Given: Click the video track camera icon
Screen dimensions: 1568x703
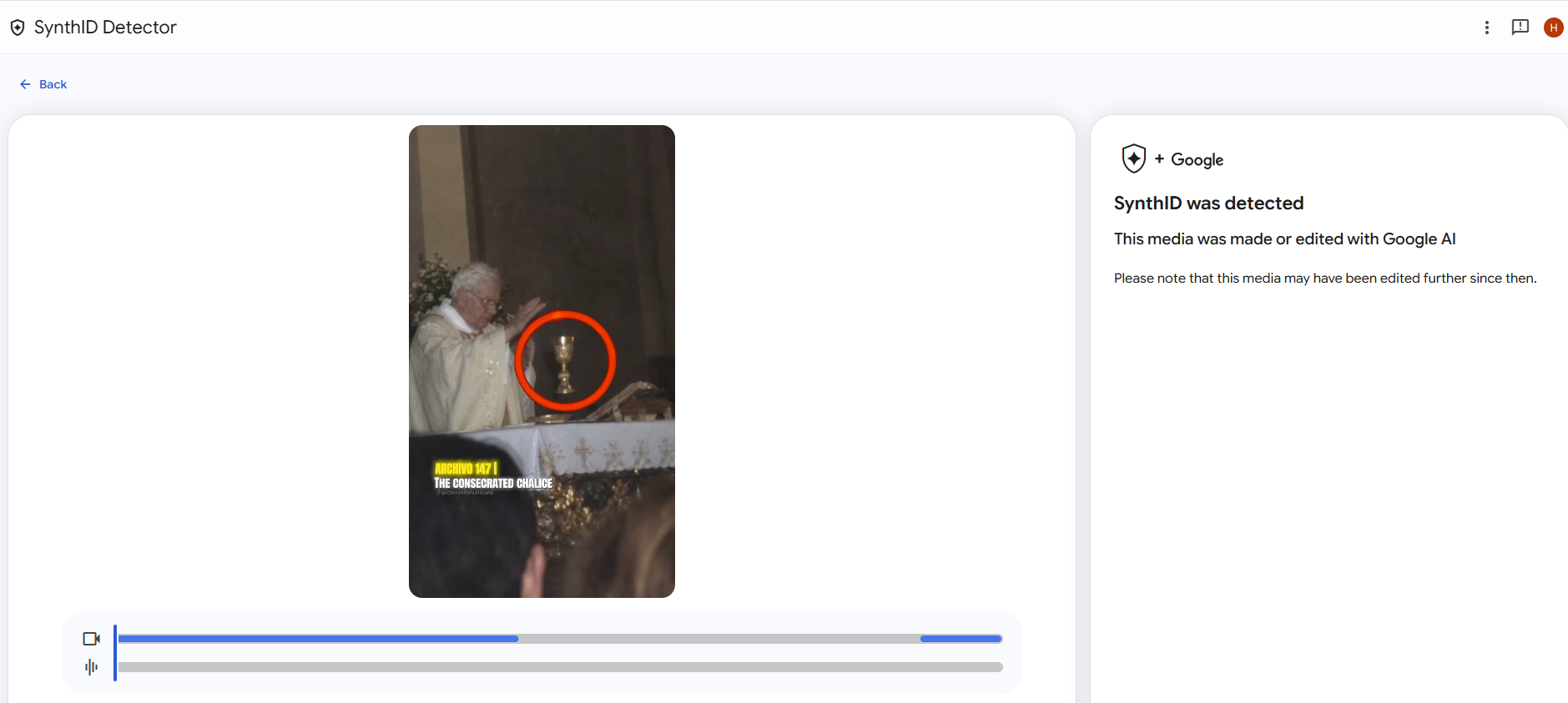Looking at the screenshot, I should tap(92, 639).
